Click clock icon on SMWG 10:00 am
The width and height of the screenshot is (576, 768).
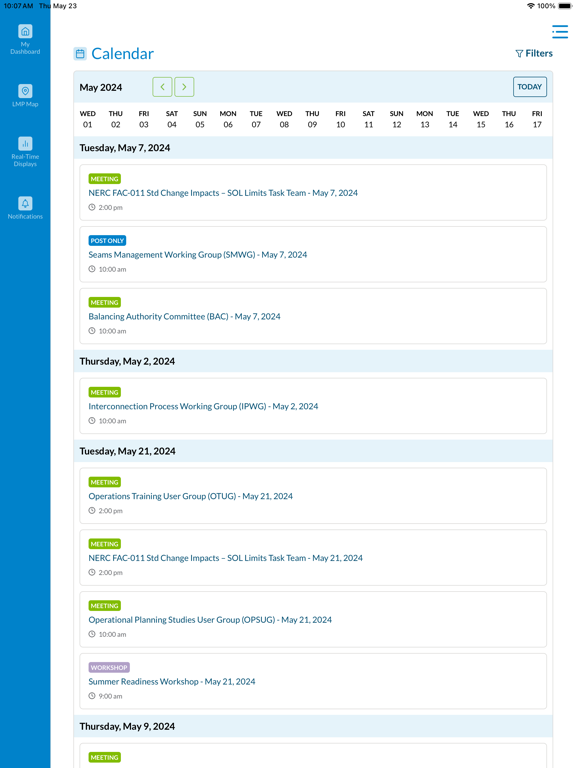(x=92, y=269)
